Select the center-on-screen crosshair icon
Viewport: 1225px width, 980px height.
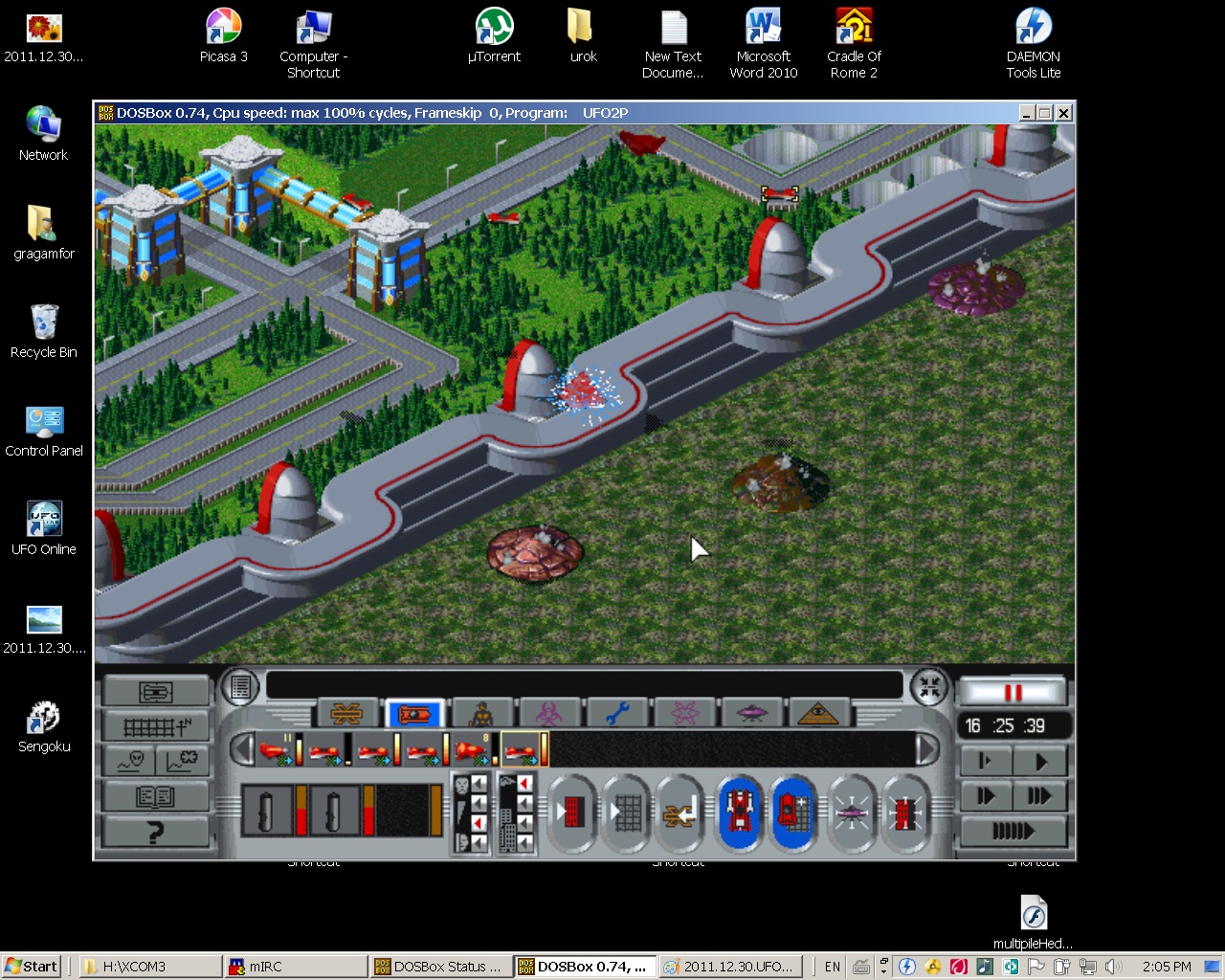pos(929,686)
